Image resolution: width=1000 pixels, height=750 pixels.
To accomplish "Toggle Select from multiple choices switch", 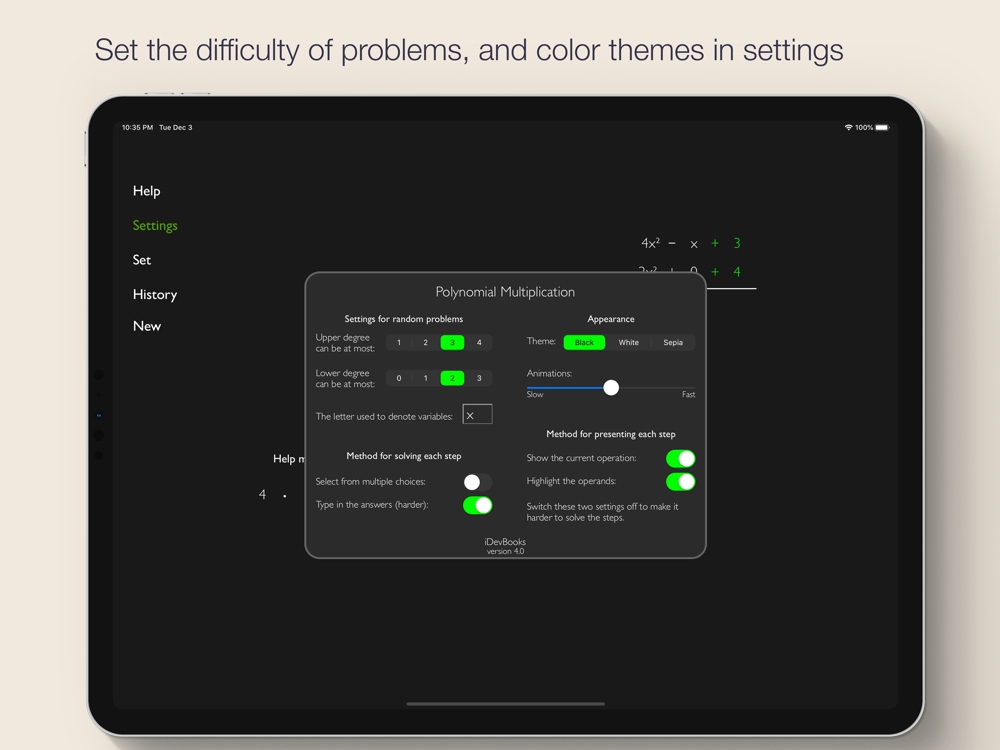I will (478, 482).
